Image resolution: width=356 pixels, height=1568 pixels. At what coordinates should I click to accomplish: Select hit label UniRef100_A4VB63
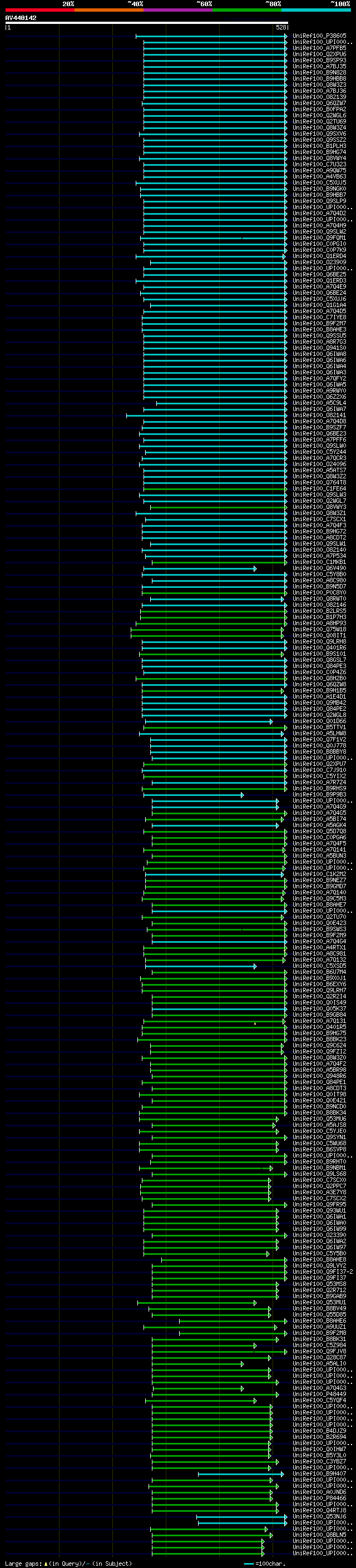(x=319, y=176)
